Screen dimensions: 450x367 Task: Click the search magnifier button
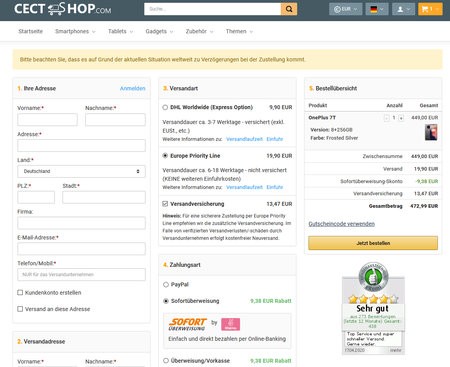coord(289,9)
